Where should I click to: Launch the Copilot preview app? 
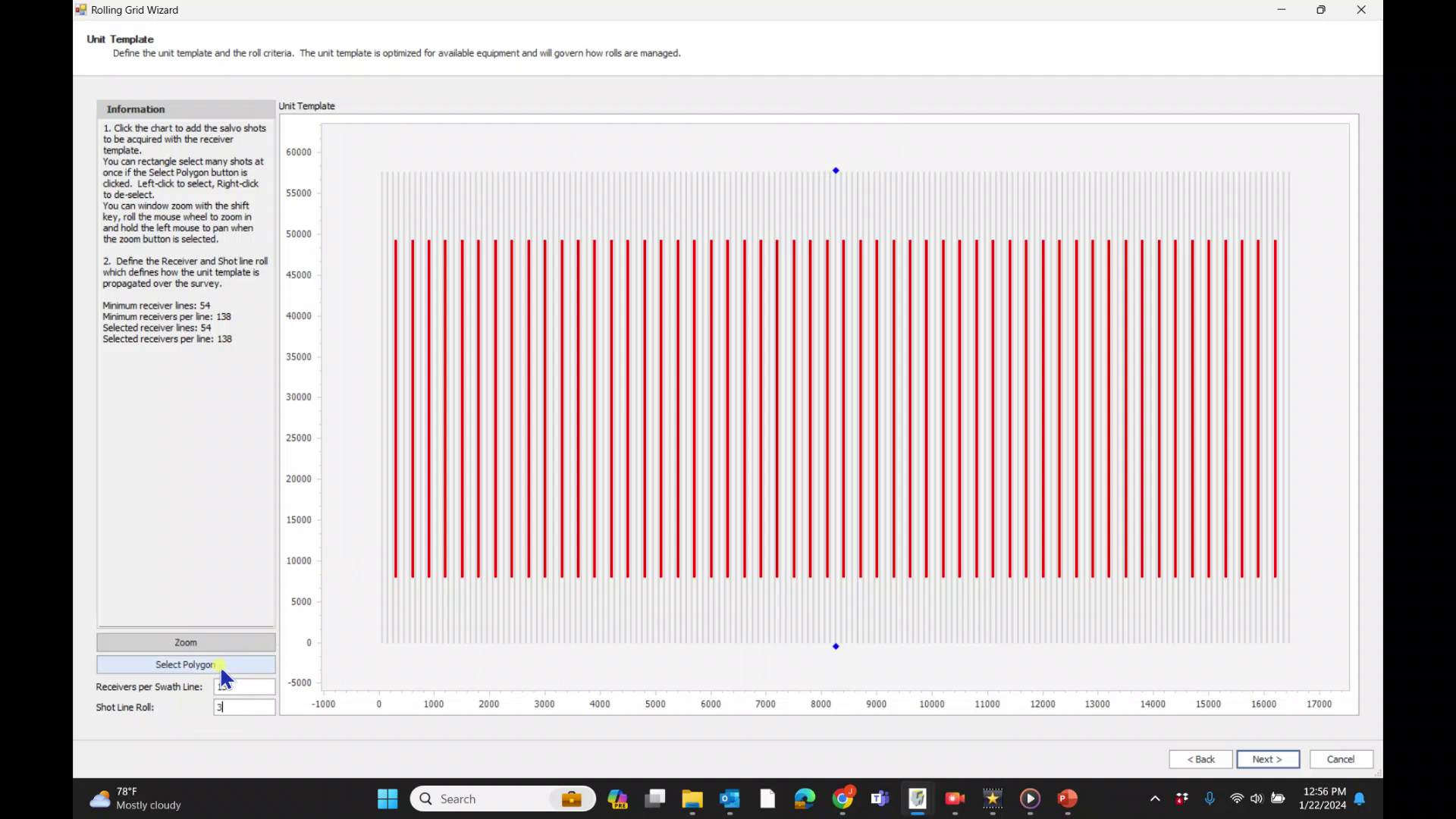(618, 799)
